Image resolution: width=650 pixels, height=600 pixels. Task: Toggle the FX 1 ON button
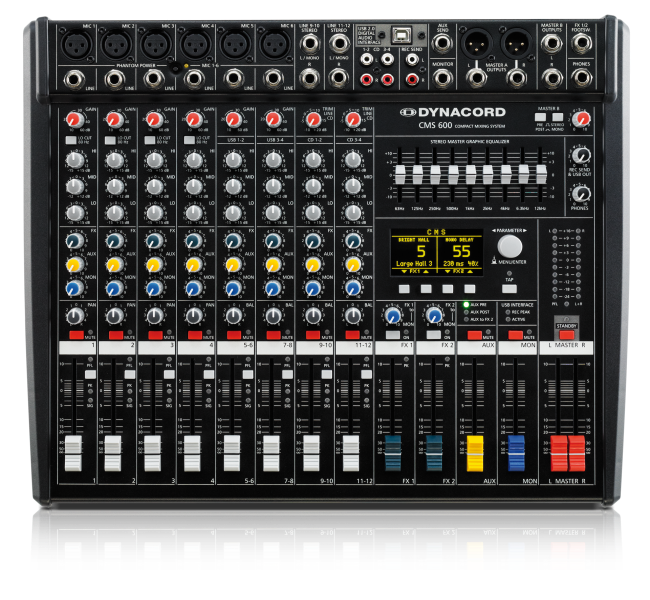click(x=393, y=335)
